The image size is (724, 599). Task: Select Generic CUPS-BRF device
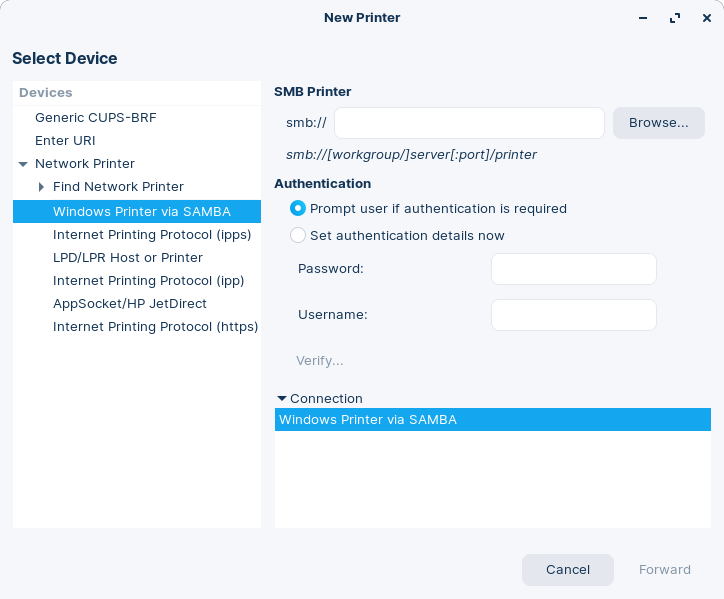95,118
